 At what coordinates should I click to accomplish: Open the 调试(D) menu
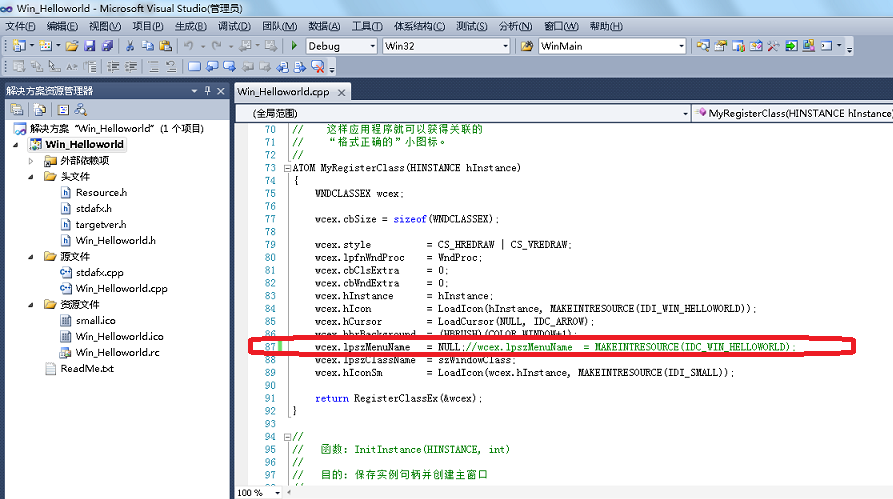[234, 26]
